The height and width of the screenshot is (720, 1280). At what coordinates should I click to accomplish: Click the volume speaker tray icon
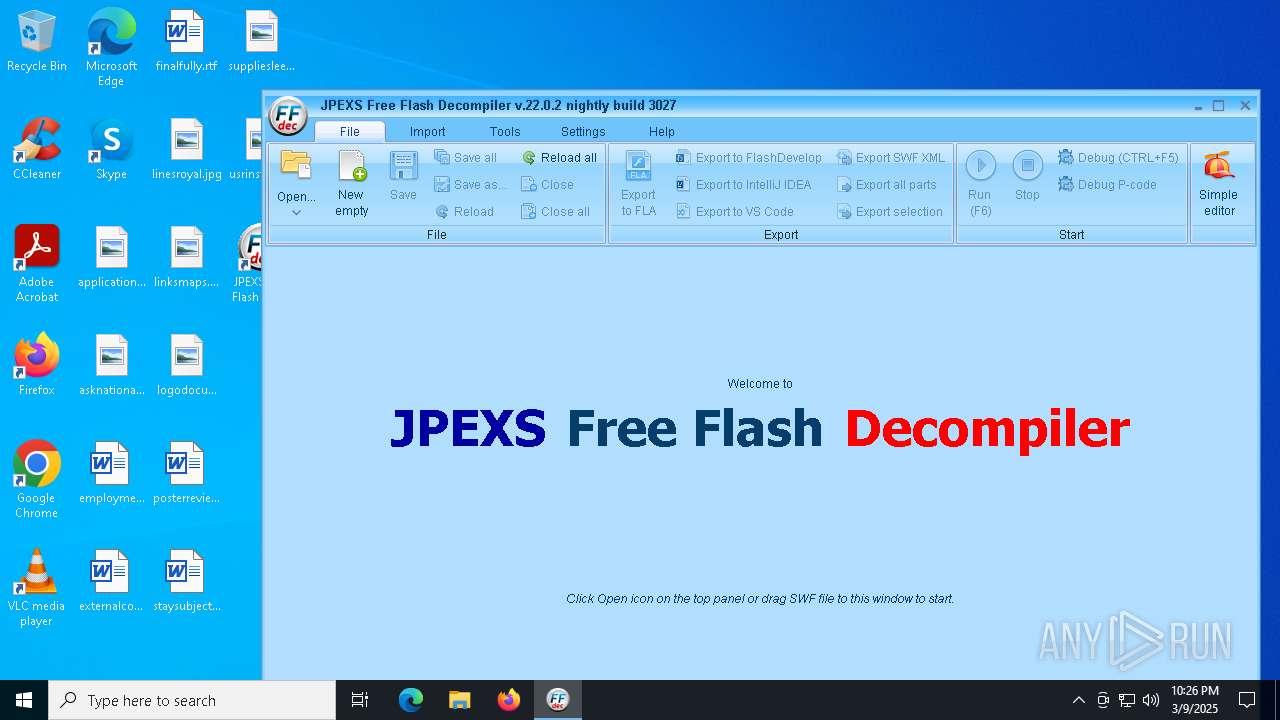(x=1151, y=700)
